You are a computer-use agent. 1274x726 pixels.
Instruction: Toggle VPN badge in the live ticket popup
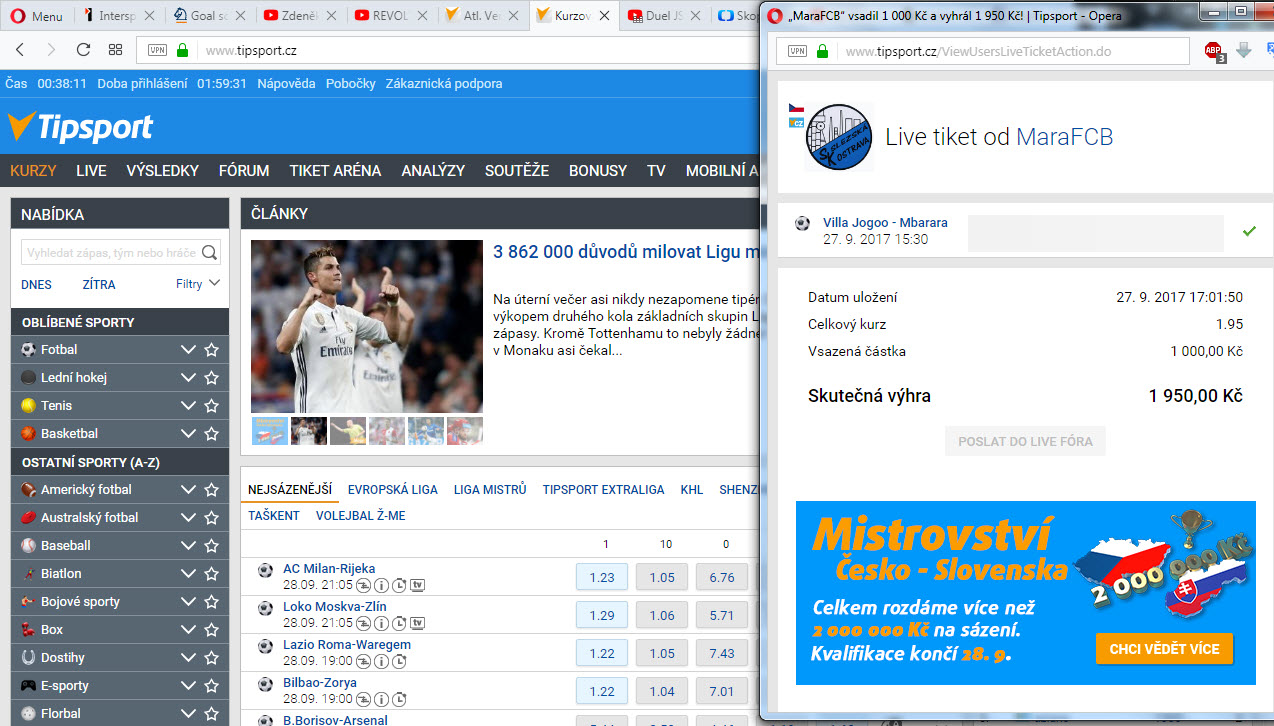[797, 51]
